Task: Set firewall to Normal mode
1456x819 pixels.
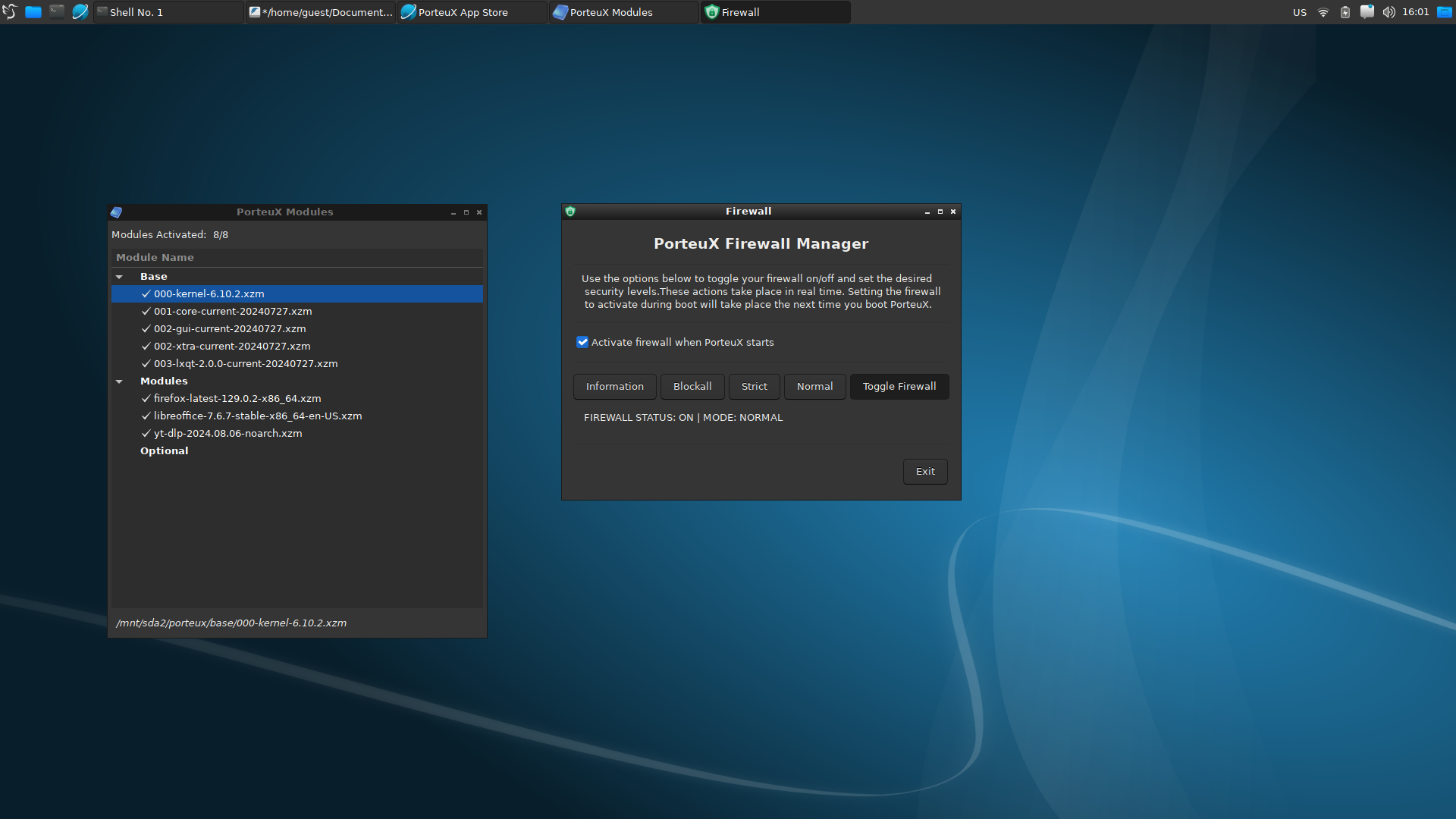Action: 814,387
